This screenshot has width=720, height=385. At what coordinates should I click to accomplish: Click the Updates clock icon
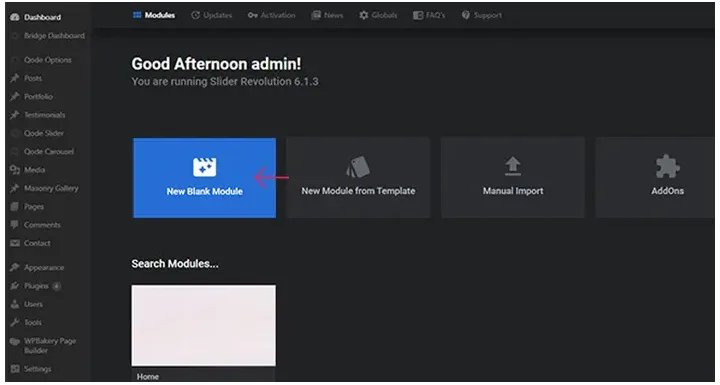tap(196, 15)
